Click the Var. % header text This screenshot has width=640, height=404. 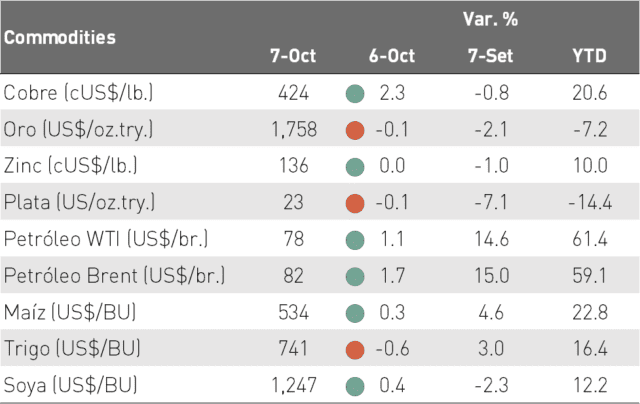(x=491, y=19)
